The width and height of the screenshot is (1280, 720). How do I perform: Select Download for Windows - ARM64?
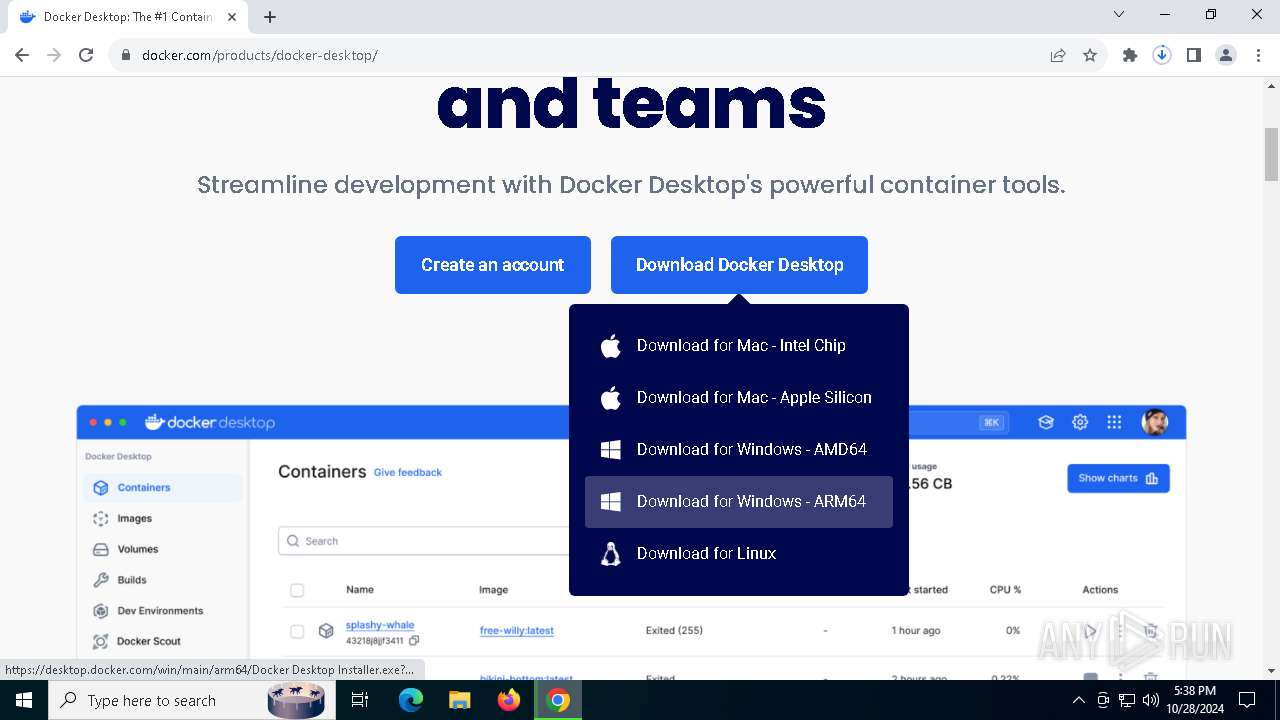739,501
